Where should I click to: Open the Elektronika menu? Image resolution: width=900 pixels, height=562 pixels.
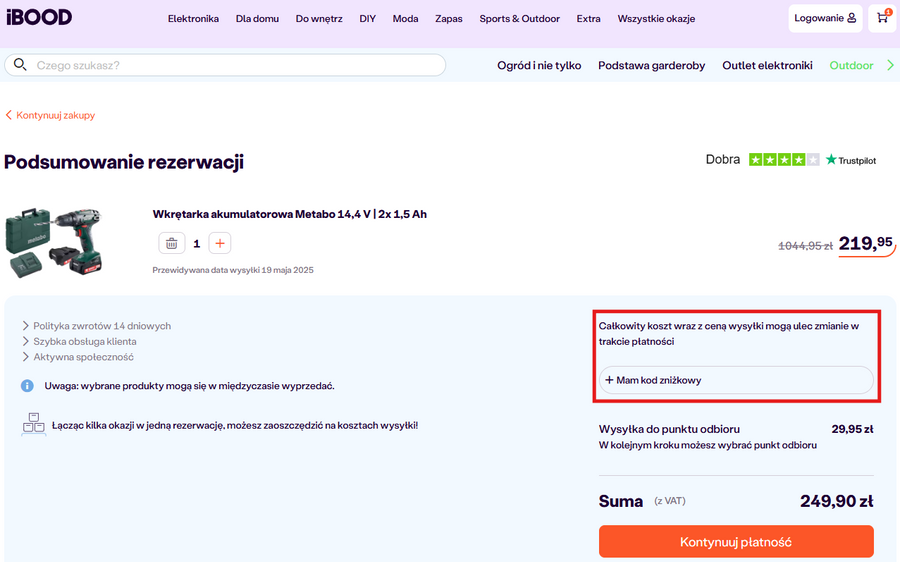coord(193,19)
